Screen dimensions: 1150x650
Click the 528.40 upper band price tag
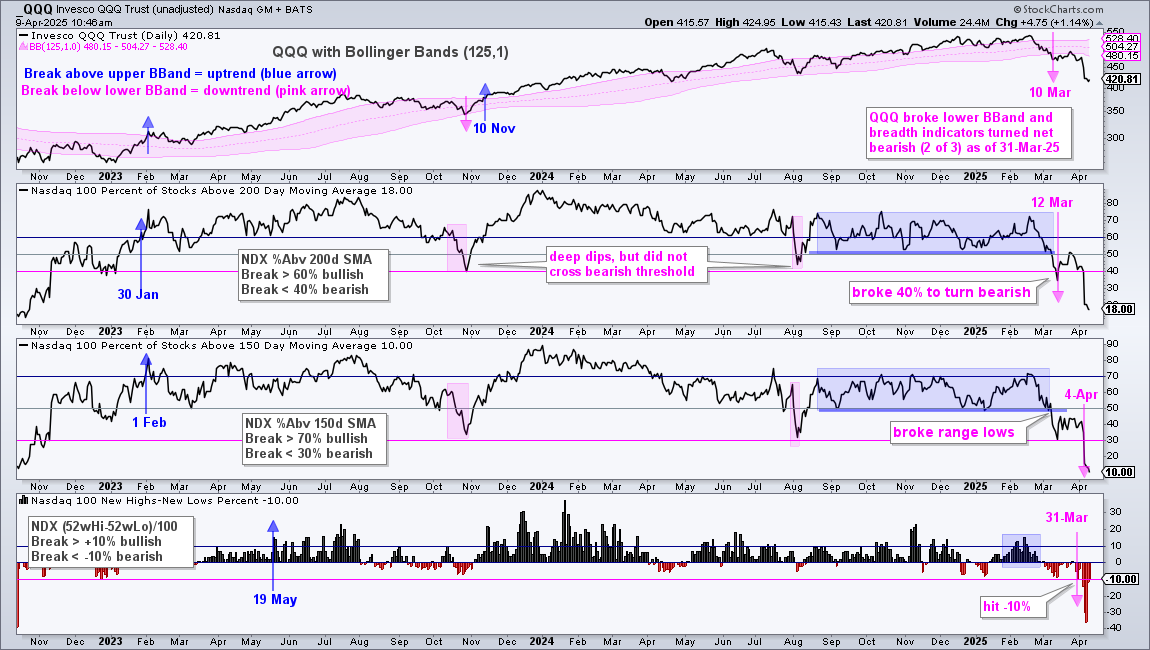pos(1122,38)
